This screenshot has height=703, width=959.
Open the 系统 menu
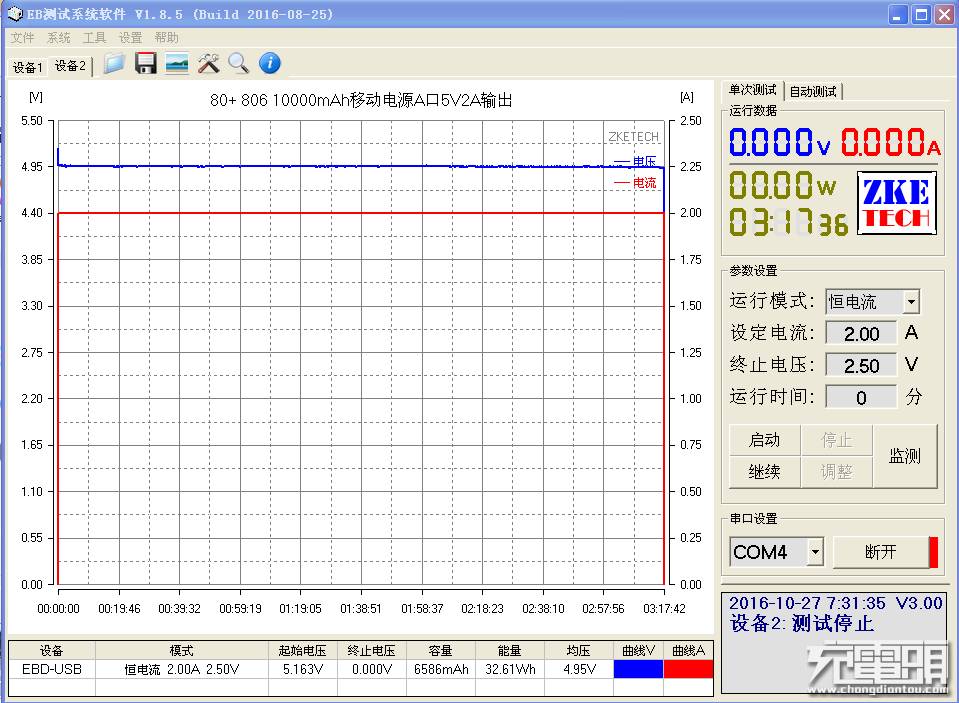click(58, 38)
